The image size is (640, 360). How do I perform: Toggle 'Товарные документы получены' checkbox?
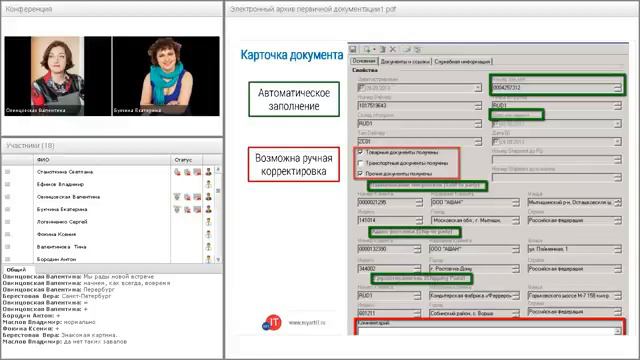(x=360, y=152)
